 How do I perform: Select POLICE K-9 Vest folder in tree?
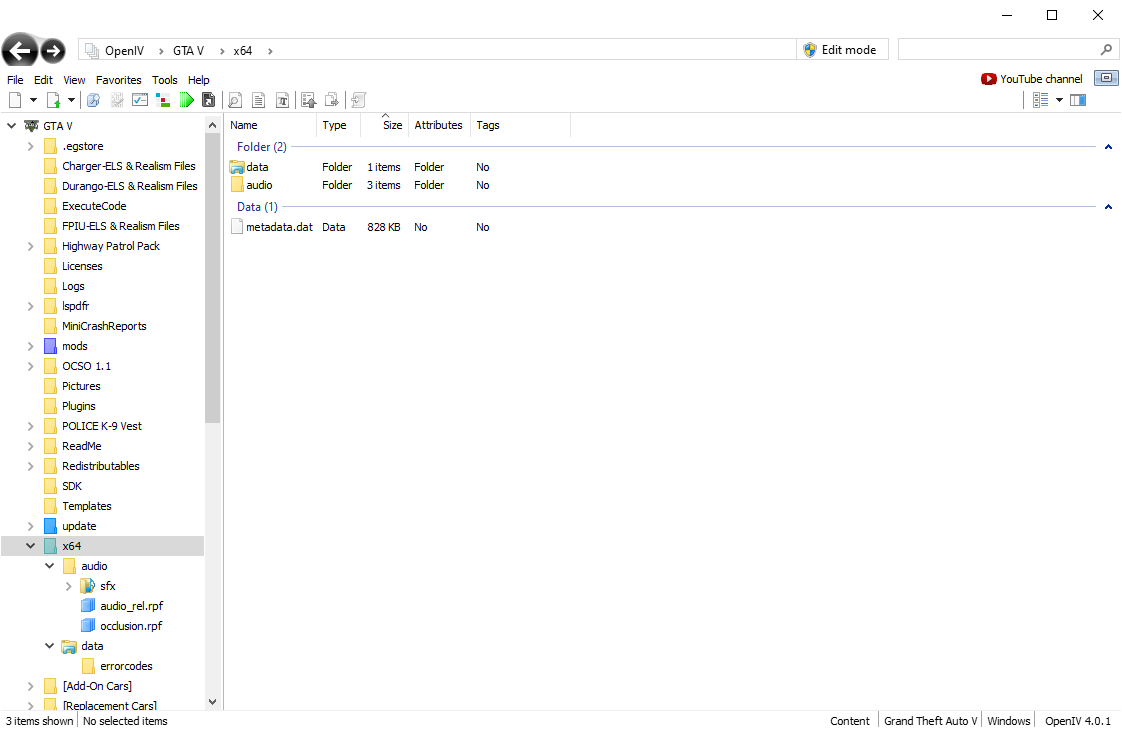[102, 426]
